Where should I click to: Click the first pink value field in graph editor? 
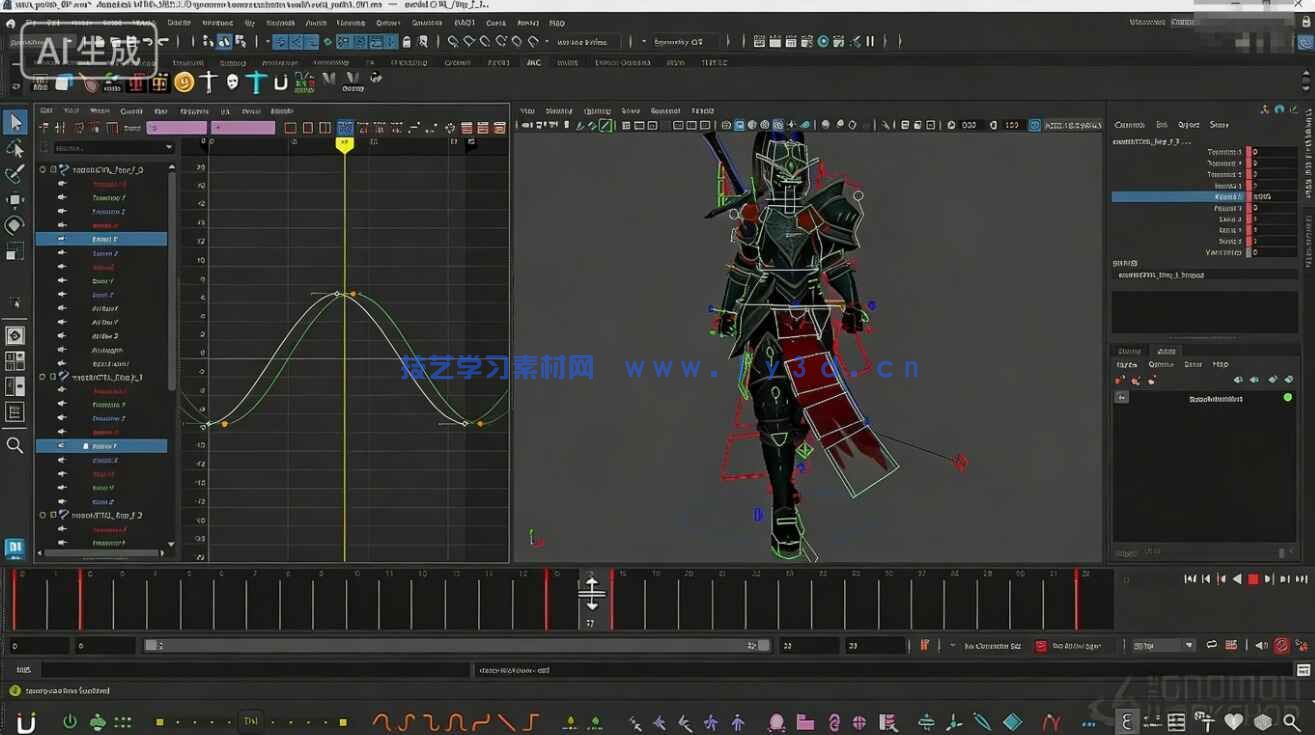pos(176,128)
